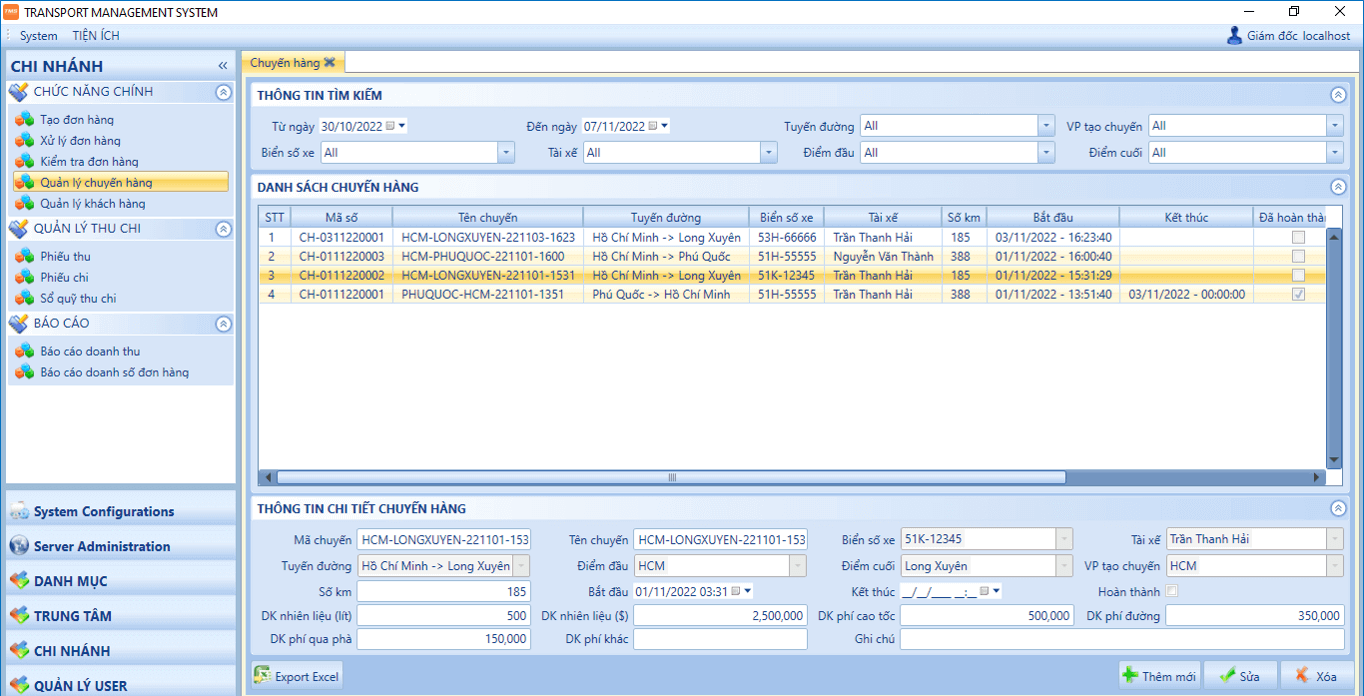Collapse the sidebar with double chevron

[x=223, y=66]
